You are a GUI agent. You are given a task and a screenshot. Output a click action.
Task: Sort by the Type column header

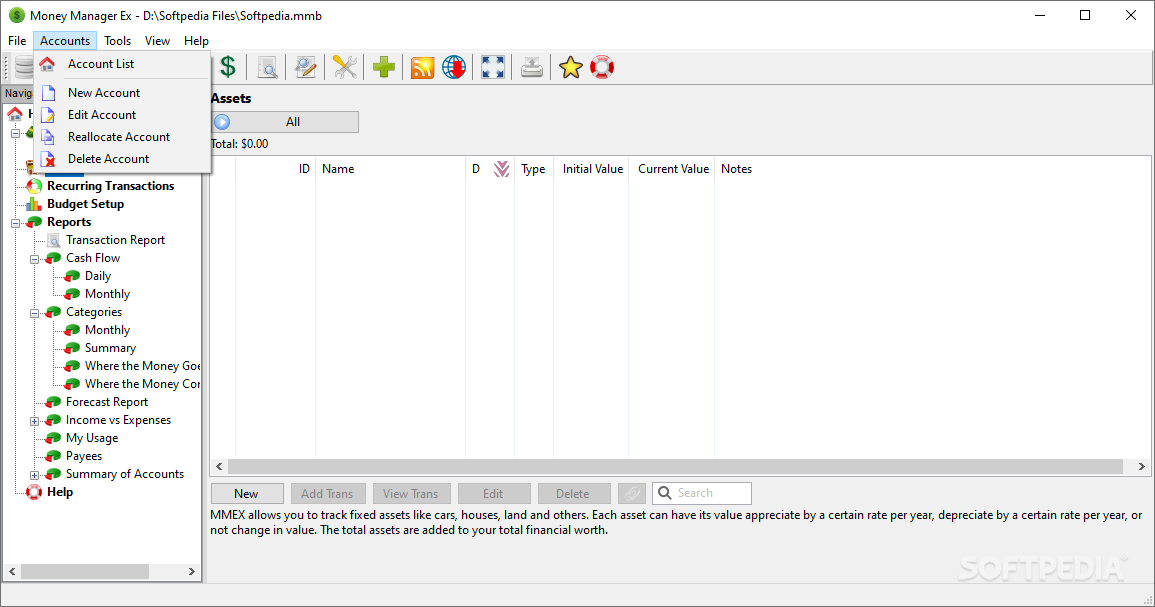pyautogui.click(x=534, y=169)
